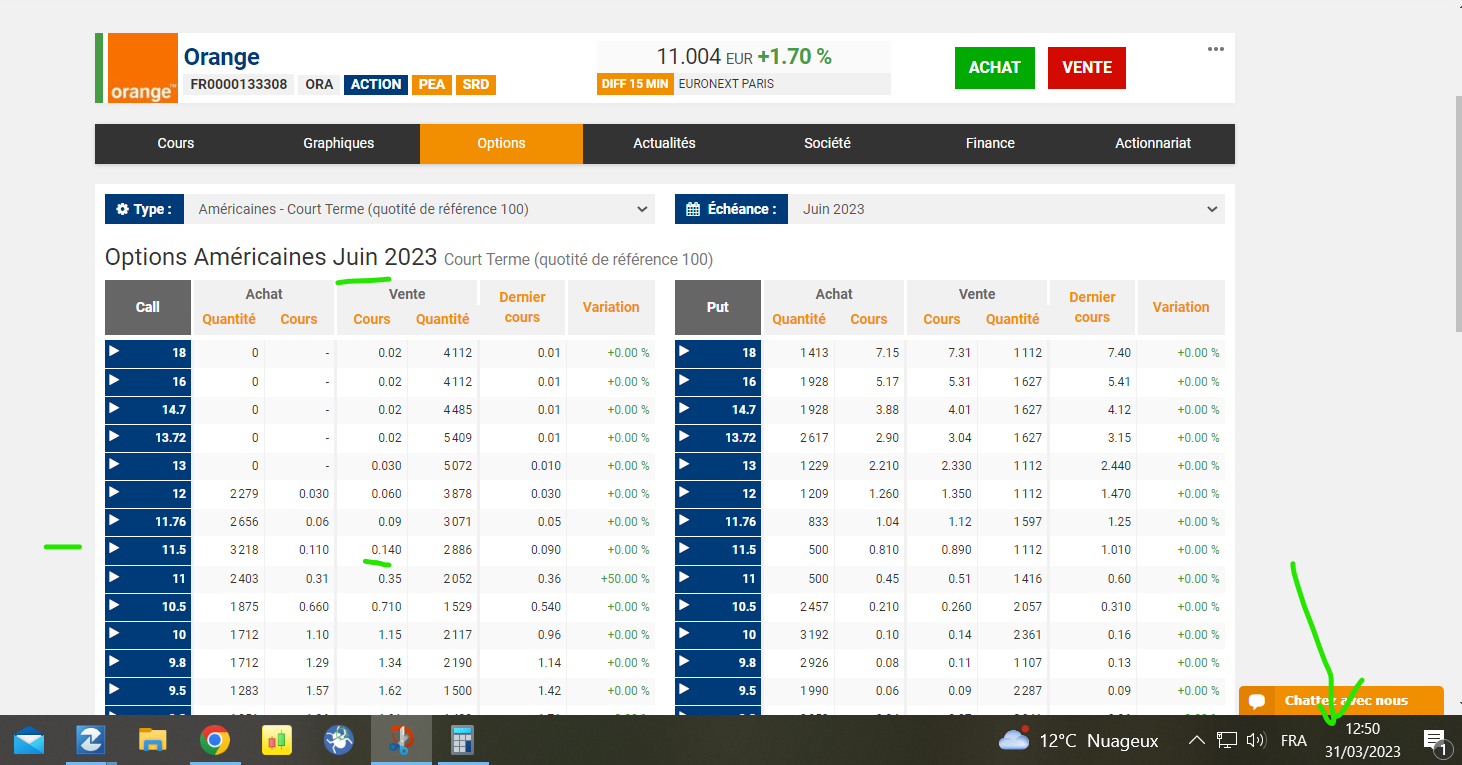Expand the Put 11 strike row
The width and height of the screenshot is (1462, 765).
coord(684,578)
